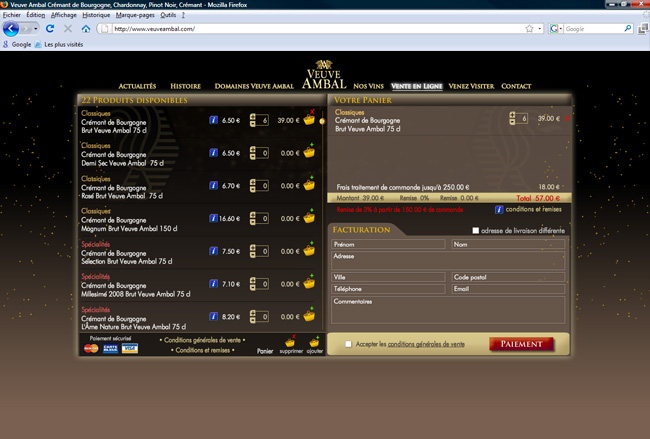650x439 pixels.
Task: Open the Venez Visiter page
Action: (471, 86)
